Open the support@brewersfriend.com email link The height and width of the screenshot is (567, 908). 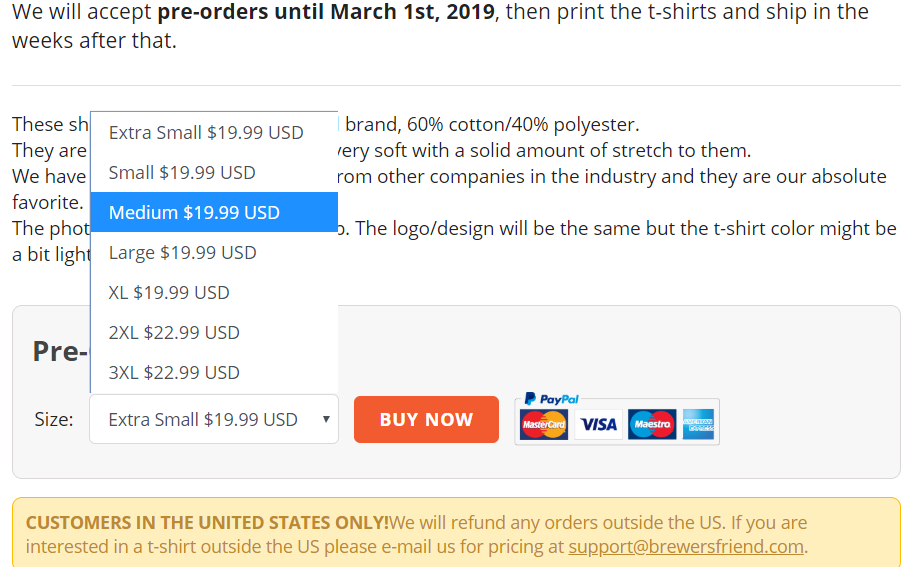click(686, 546)
